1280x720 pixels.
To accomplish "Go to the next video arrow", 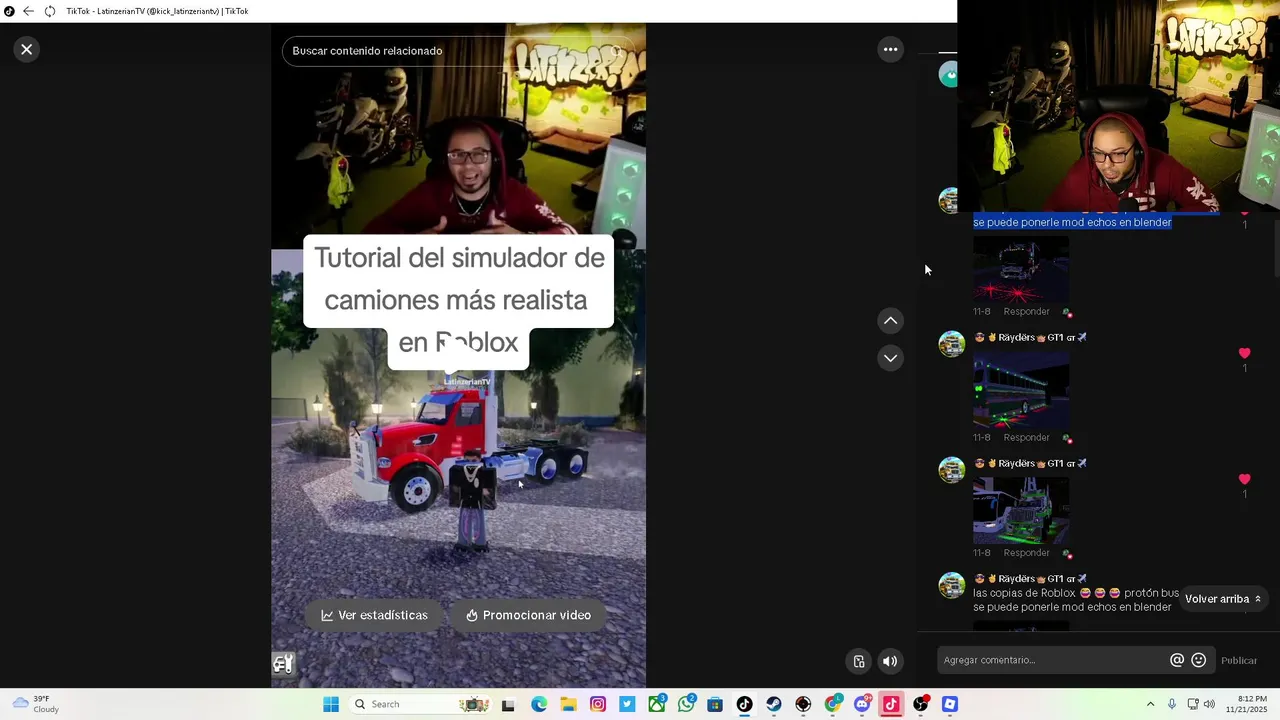I will pyautogui.click(x=890, y=358).
